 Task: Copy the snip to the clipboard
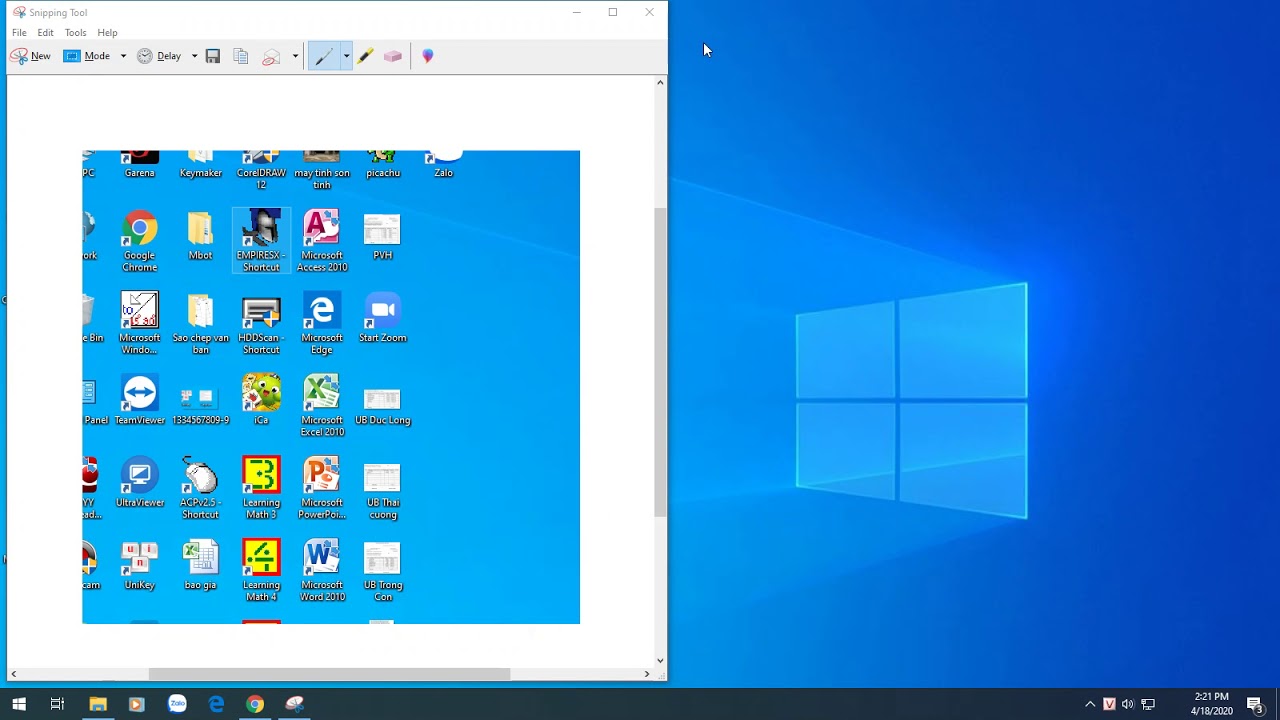(240, 56)
